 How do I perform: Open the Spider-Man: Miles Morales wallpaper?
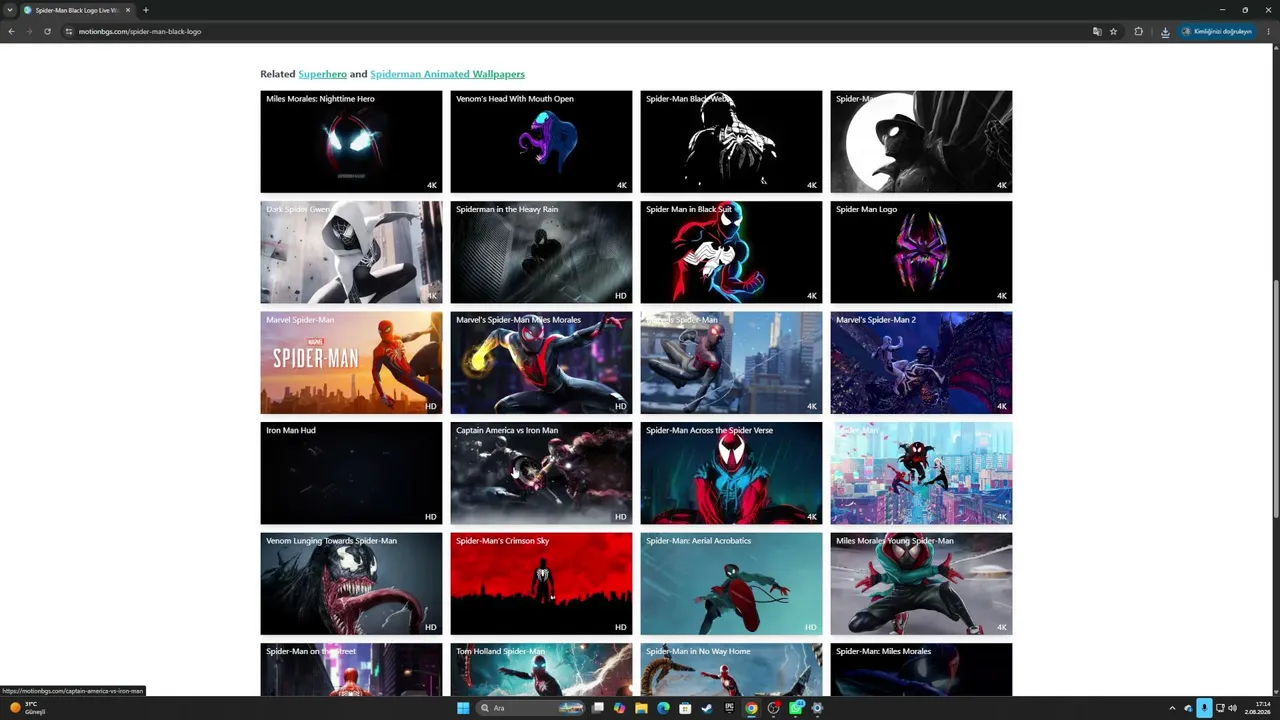pos(921,669)
